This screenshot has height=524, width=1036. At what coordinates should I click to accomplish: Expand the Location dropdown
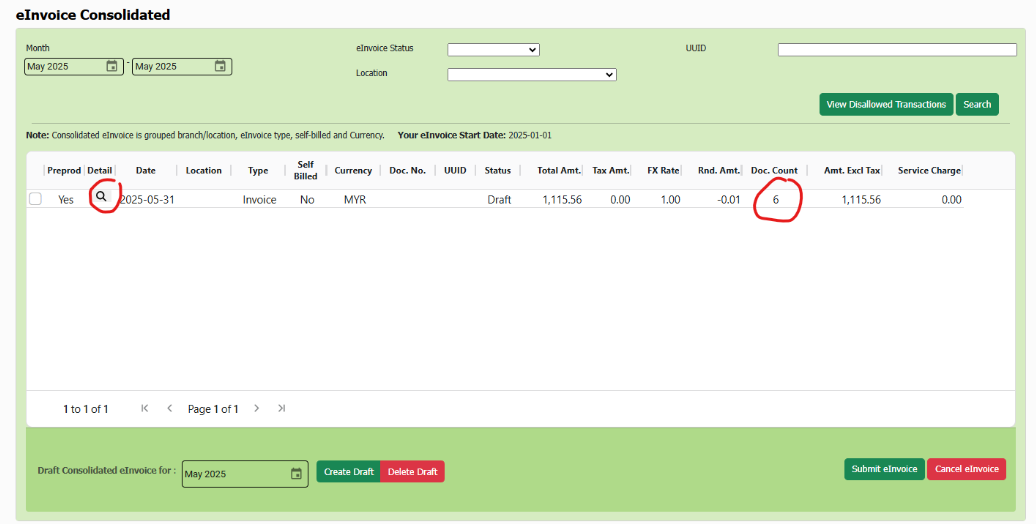531,74
